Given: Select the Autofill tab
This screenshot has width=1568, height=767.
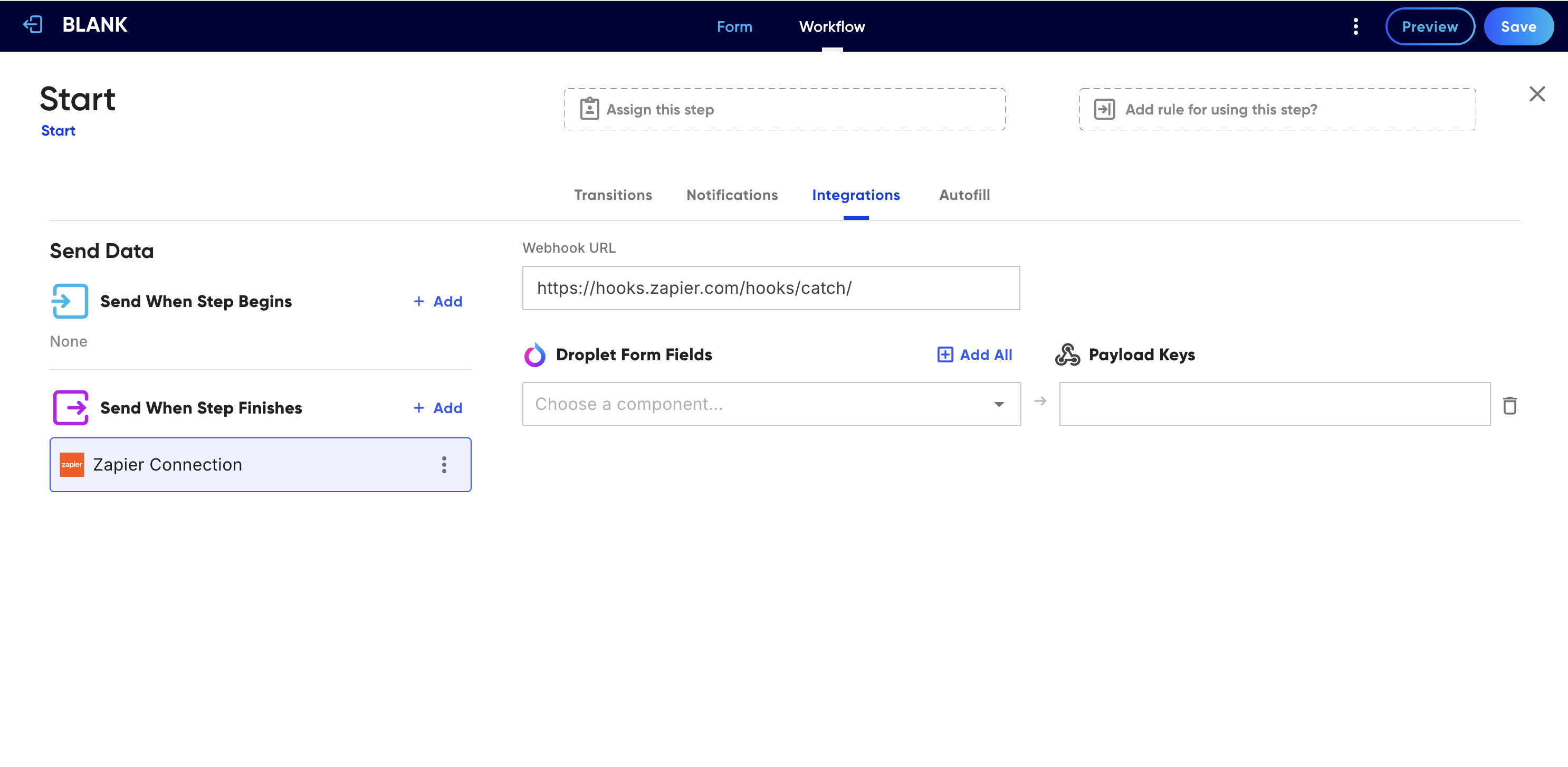Looking at the screenshot, I should tap(964, 195).
